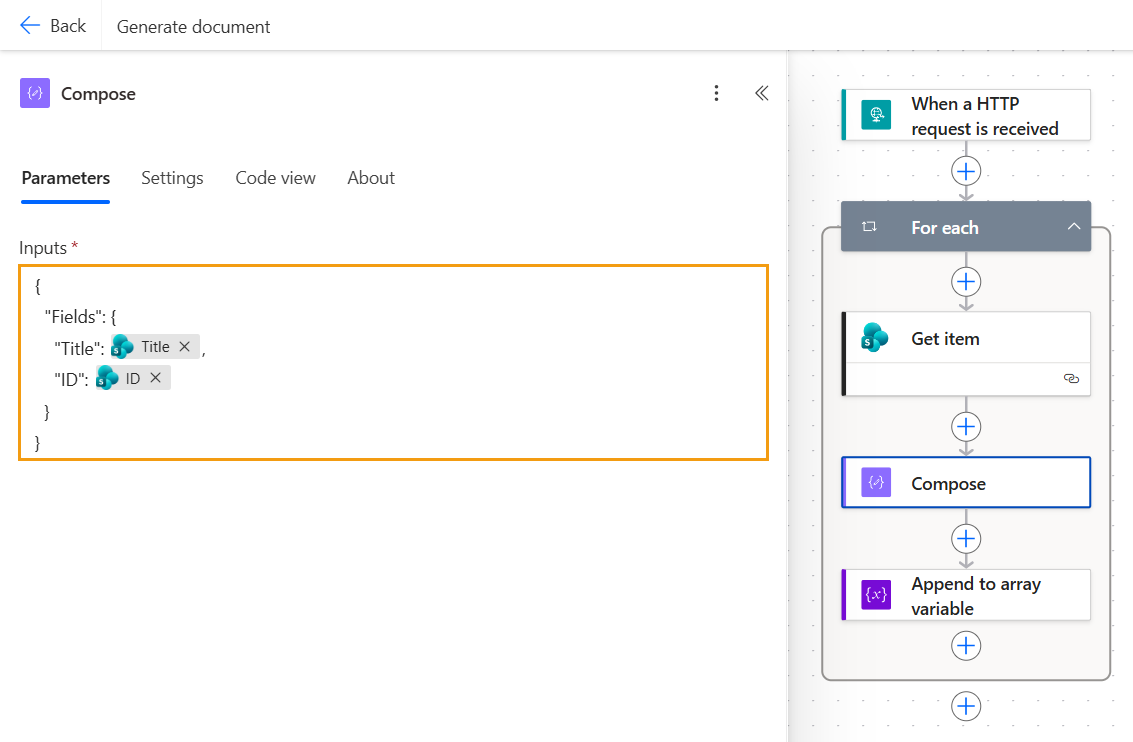The height and width of the screenshot is (742, 1133).
Task: Insert a new action below Compose
Action: (966, 538)
